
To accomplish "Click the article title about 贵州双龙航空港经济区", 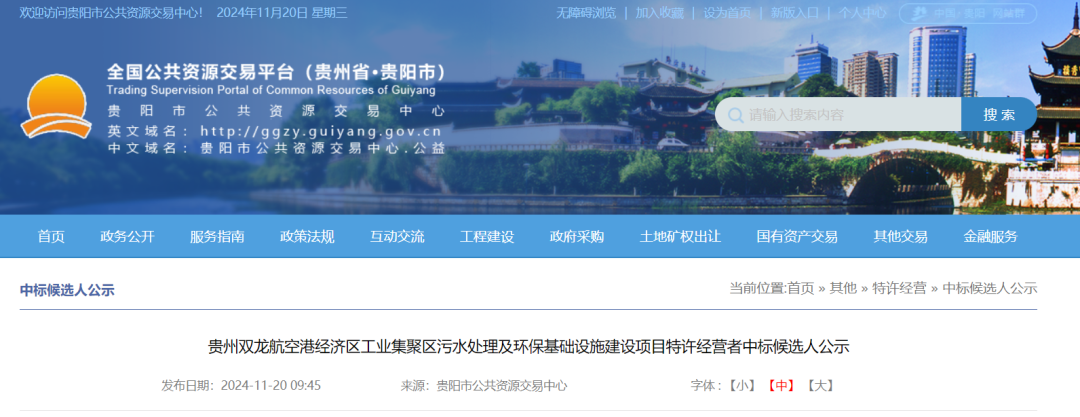I will point(529,346).
